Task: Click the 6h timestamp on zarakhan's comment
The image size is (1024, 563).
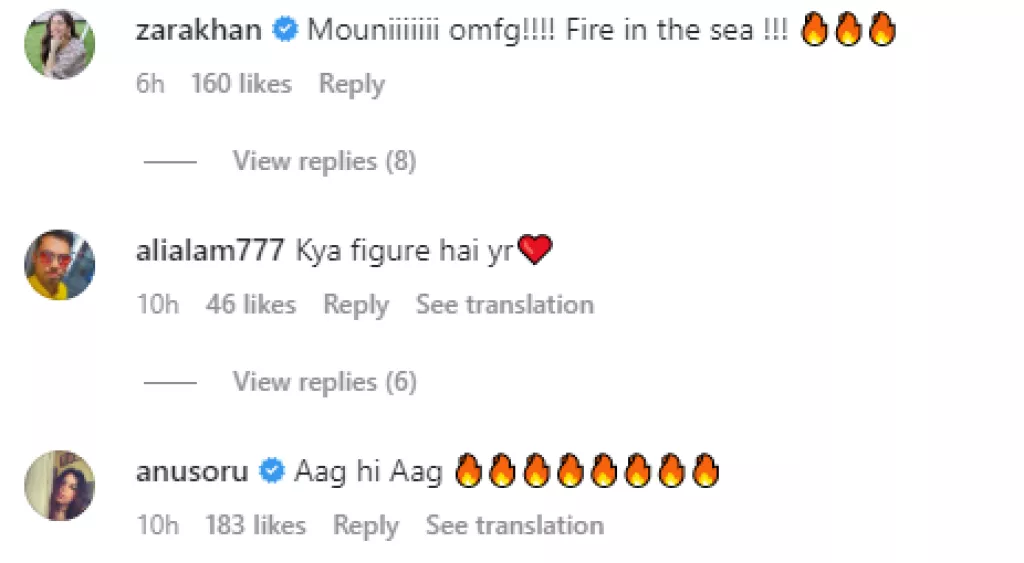Action: [x=150, y=84]
